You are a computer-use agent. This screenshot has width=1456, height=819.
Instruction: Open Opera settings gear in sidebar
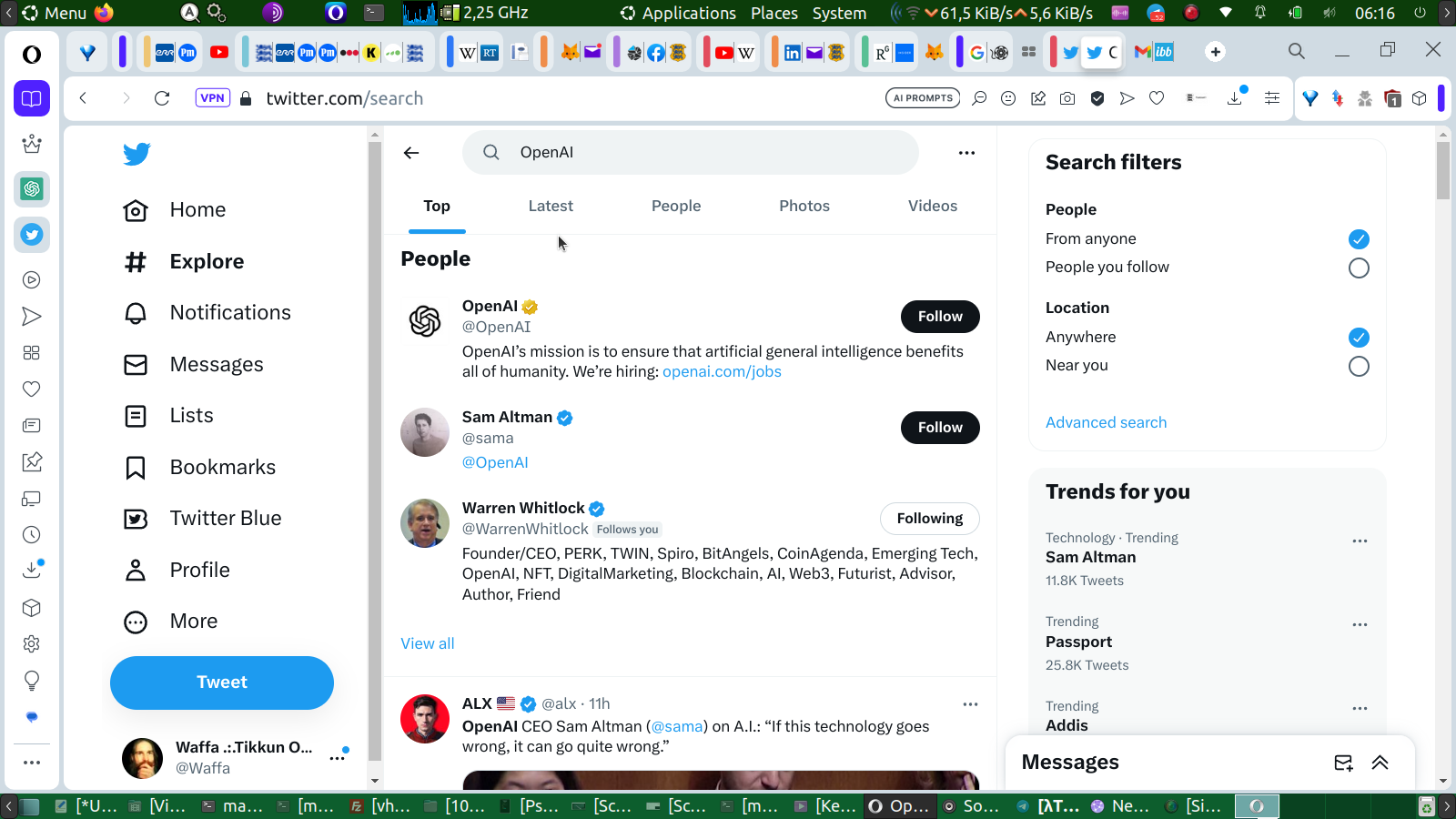(x=32, y=644)
